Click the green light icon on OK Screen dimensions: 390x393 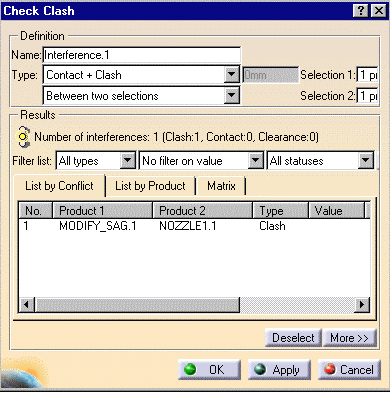pos(190,369)
